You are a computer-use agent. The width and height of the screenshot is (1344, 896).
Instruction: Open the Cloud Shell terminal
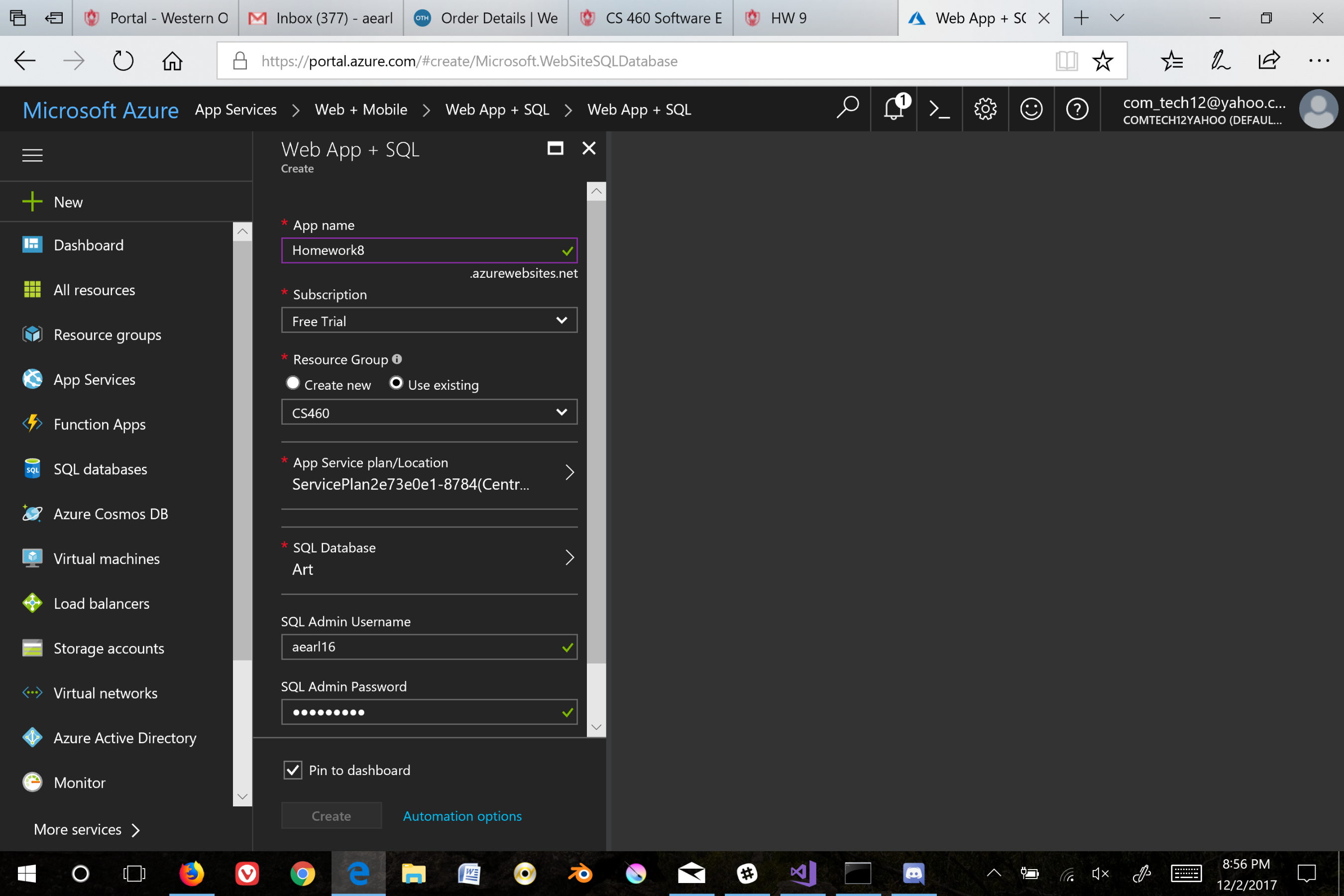pyautogui.click(x=939, y=109)
